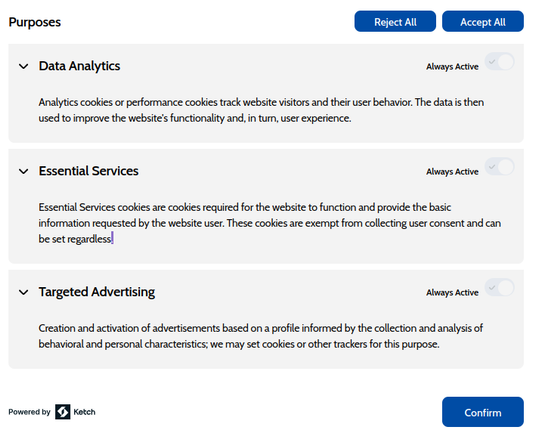Click the Purposes heading

tap(35, 22)
